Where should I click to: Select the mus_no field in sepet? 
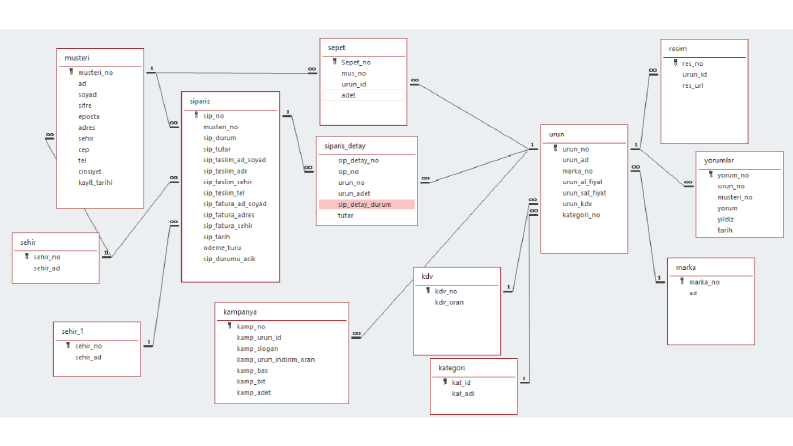tap(354, 73)
